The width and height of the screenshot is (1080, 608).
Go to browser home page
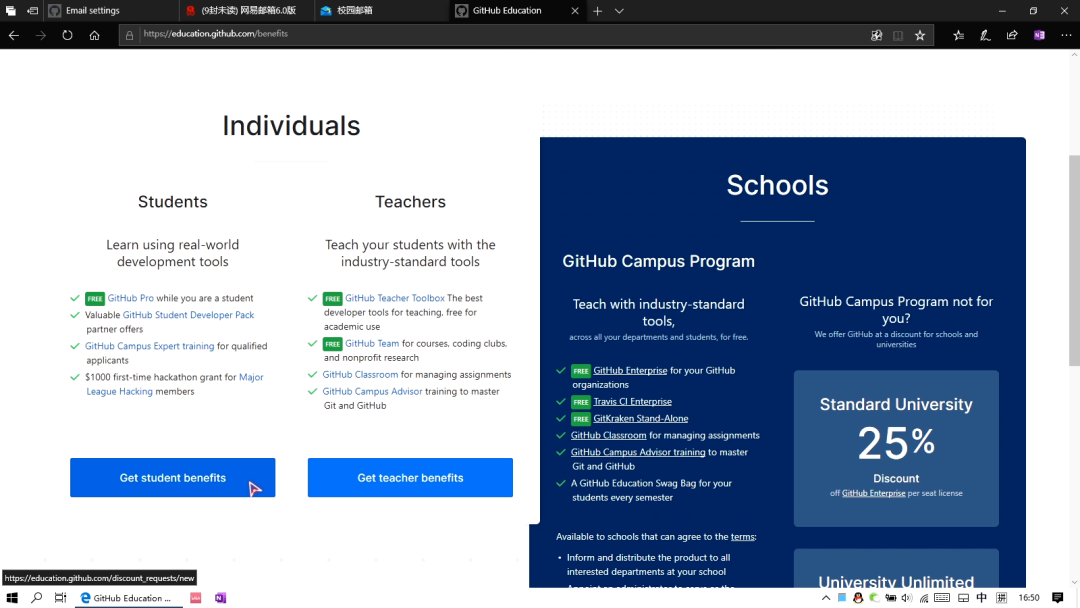[x=94, y=35]
